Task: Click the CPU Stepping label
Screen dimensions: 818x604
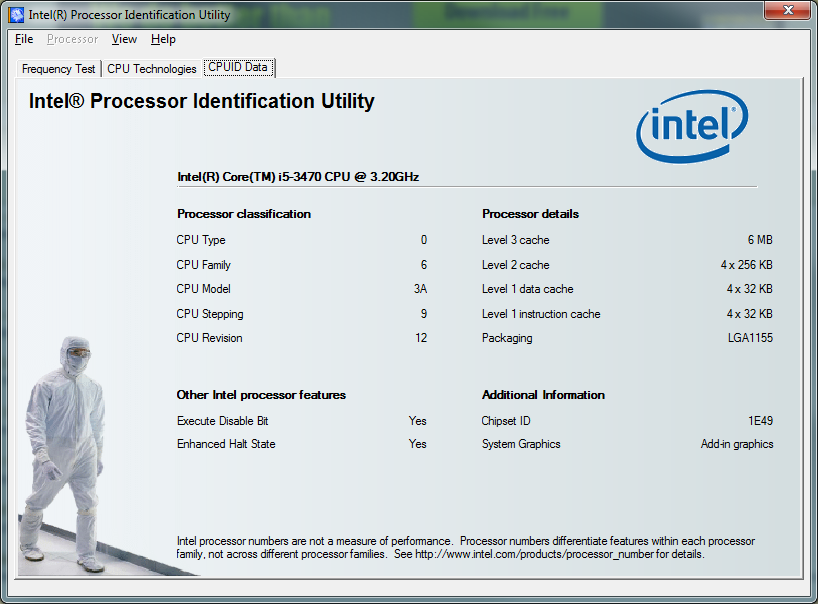Action: [210, 314]
